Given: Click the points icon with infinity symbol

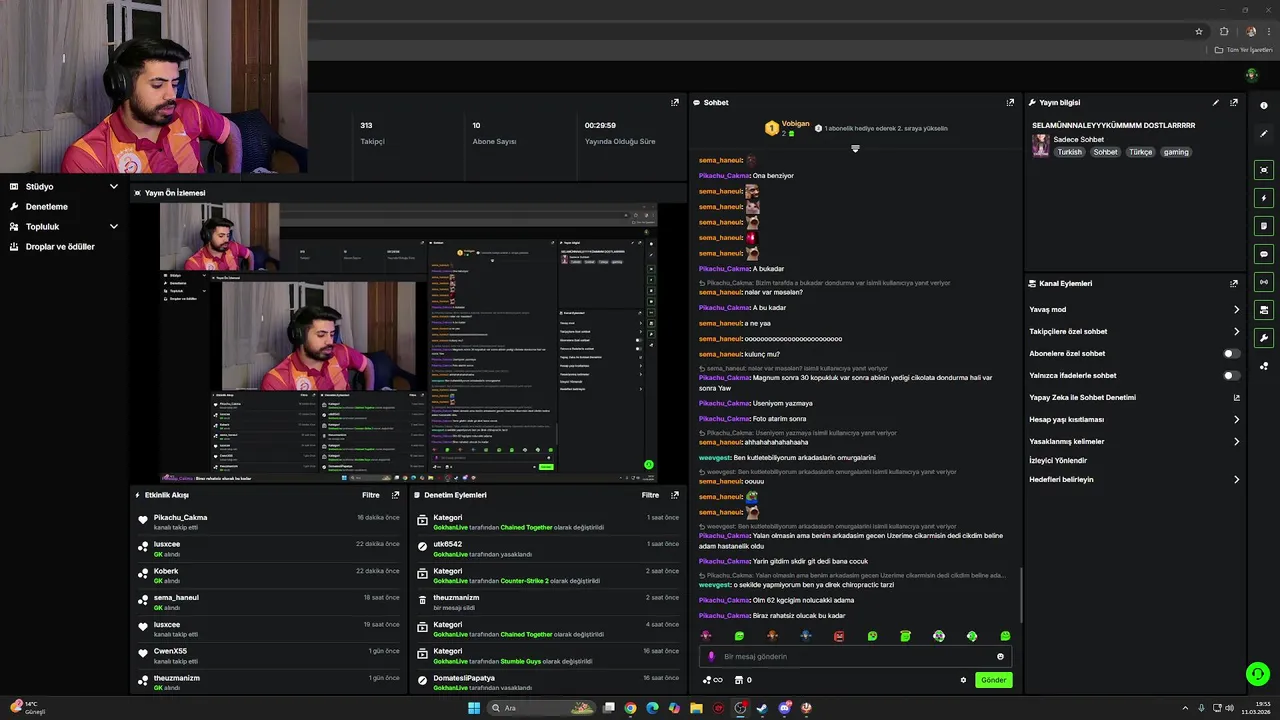Looking at the screenshot, I should click(x=712, y=680).
